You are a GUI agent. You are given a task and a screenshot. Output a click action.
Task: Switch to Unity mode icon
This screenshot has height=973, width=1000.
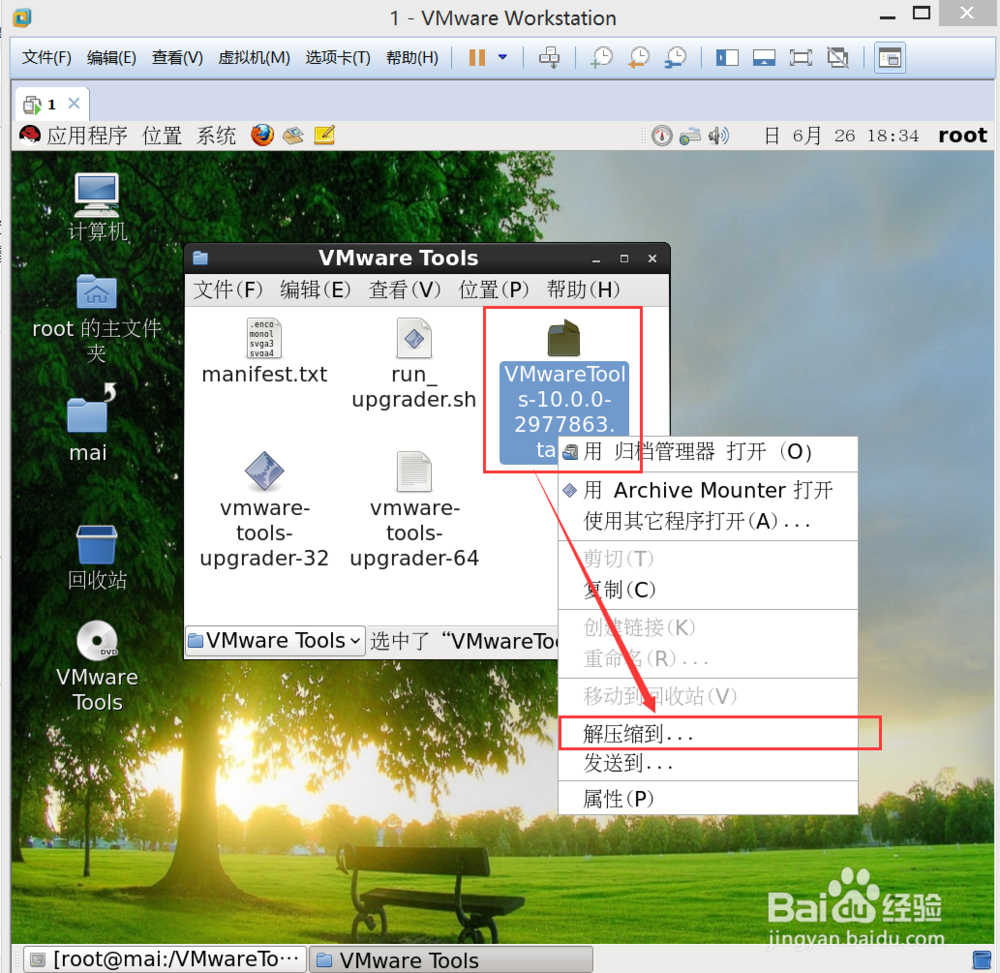(838, 58)
